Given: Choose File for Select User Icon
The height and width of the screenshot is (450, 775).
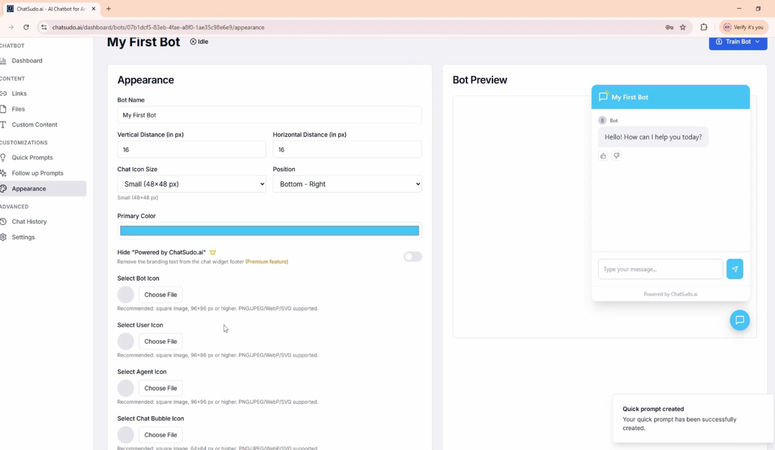Looking at the screenshot, I should click(160, 342).
